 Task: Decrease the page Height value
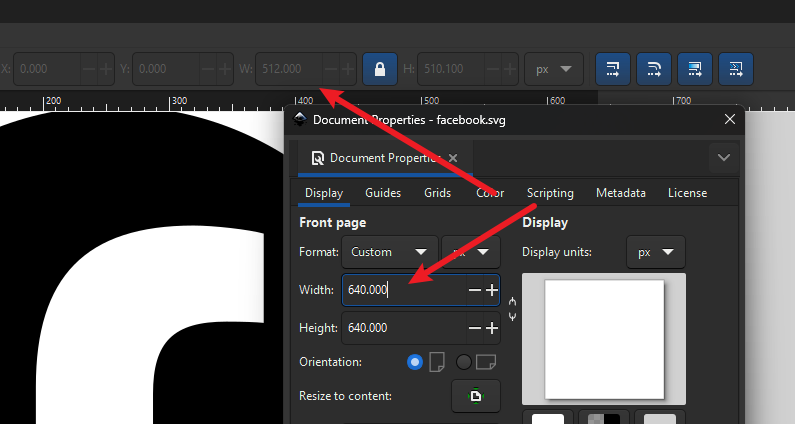tap(475, 328)
